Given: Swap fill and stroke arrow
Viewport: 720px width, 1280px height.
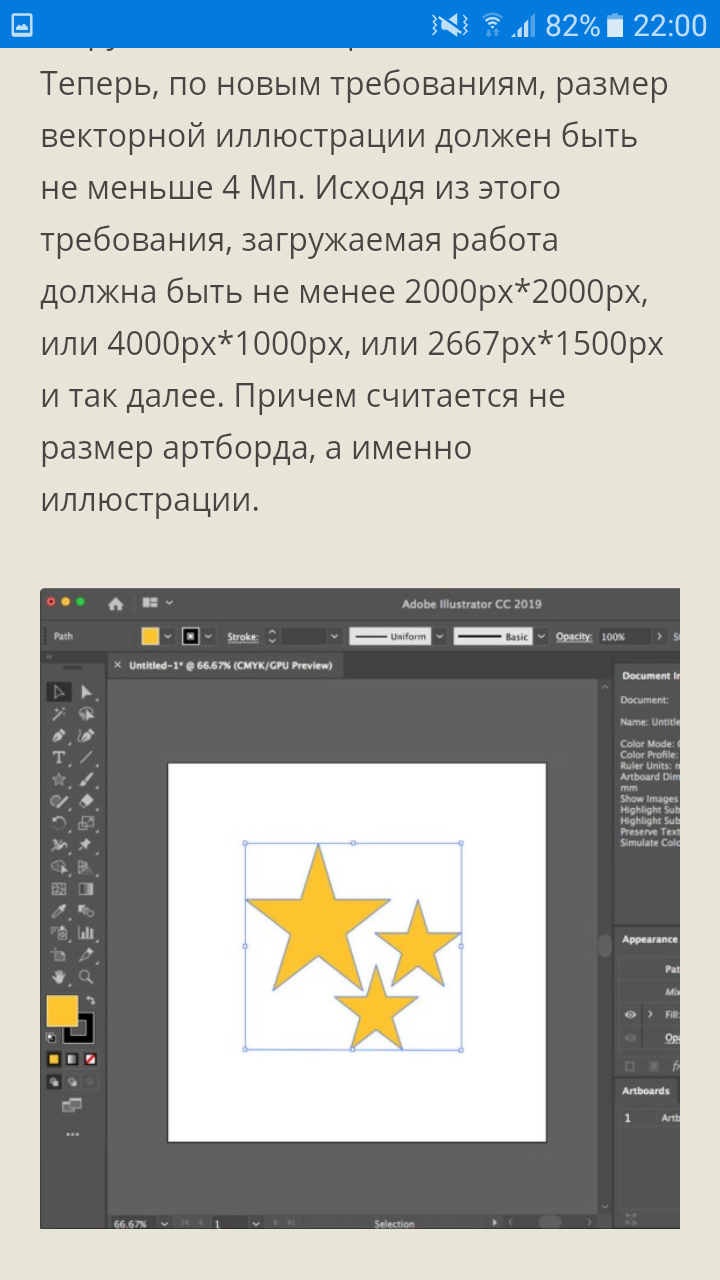Looking at the screenshot, I should click(91, 1000).
